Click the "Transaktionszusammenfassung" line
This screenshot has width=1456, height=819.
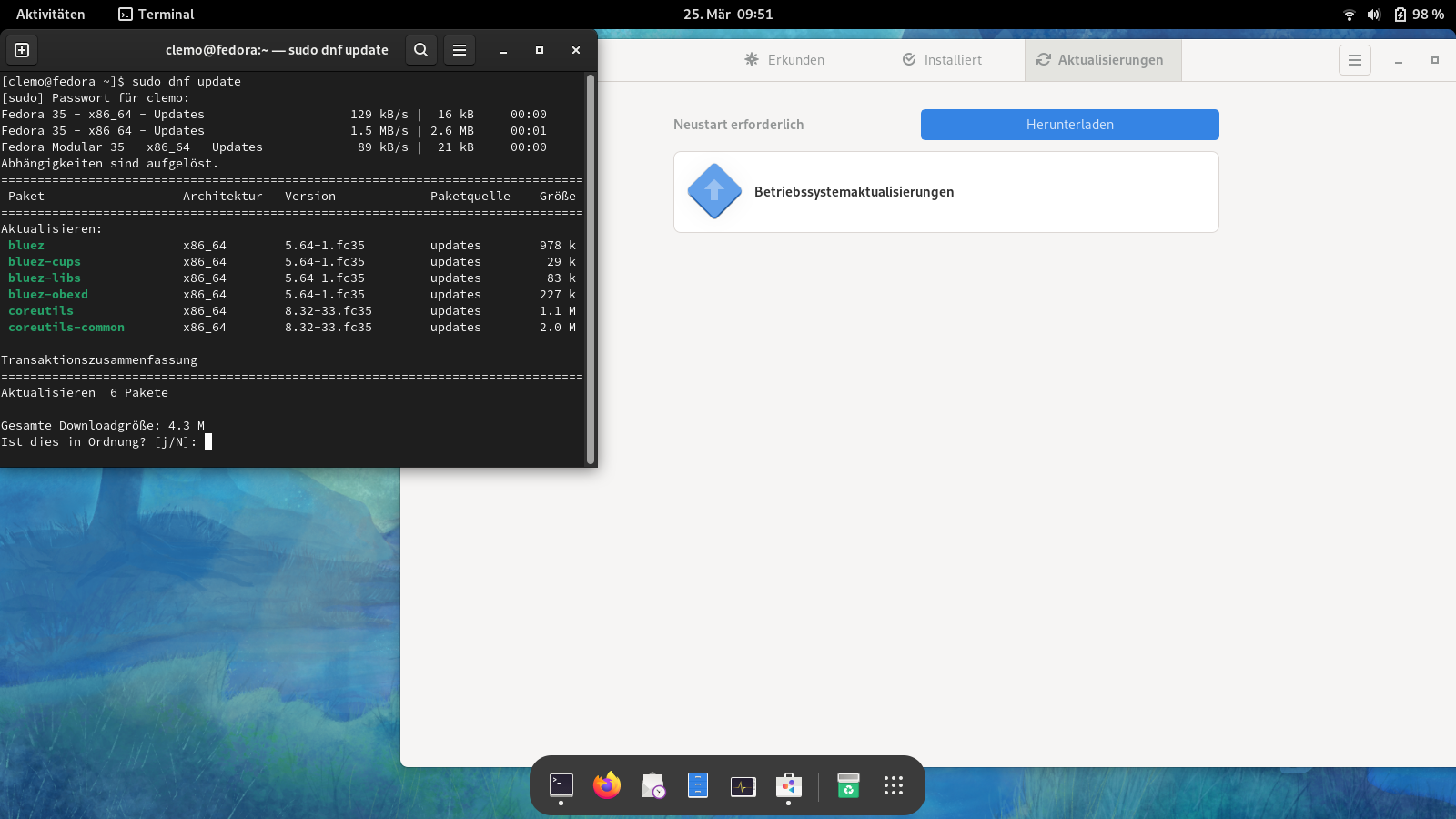[99, 360]
